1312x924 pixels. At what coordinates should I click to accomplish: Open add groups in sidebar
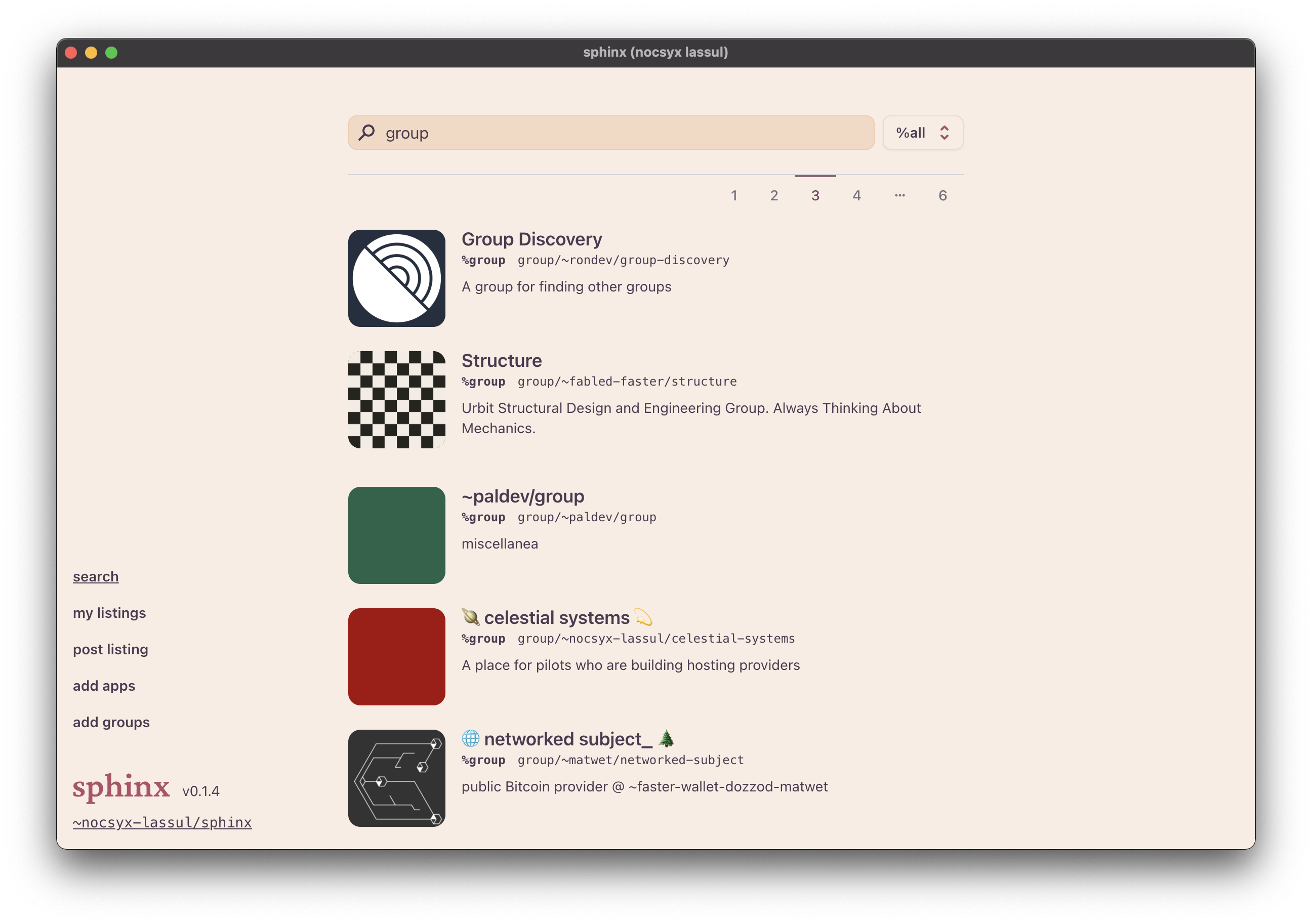pos(111,722)
